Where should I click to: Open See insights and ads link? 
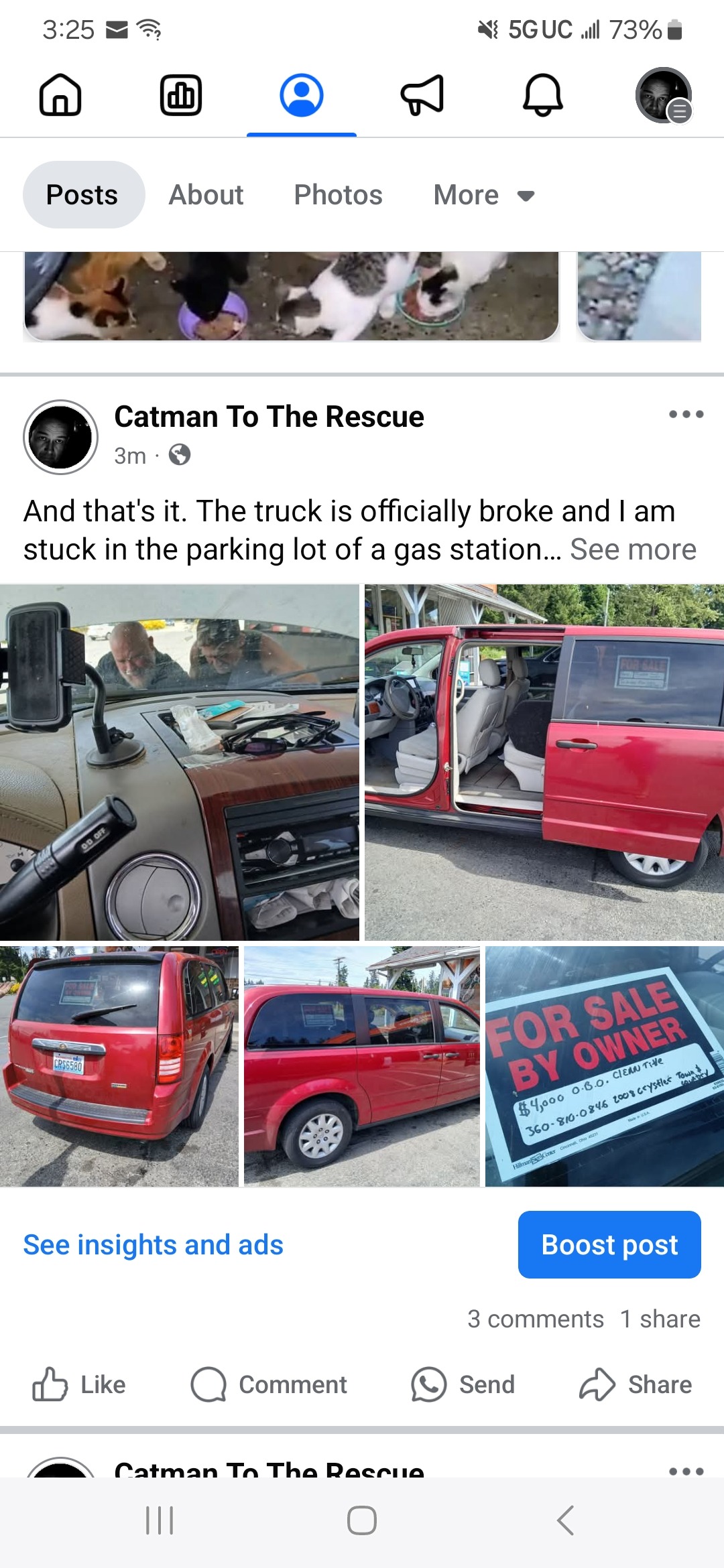(153, 1244)
